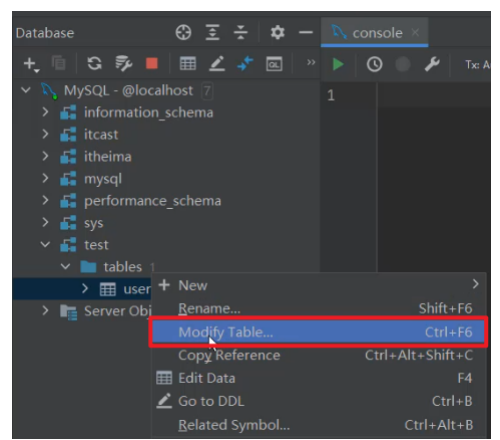Expand the mysql schema

click(46, 178)
